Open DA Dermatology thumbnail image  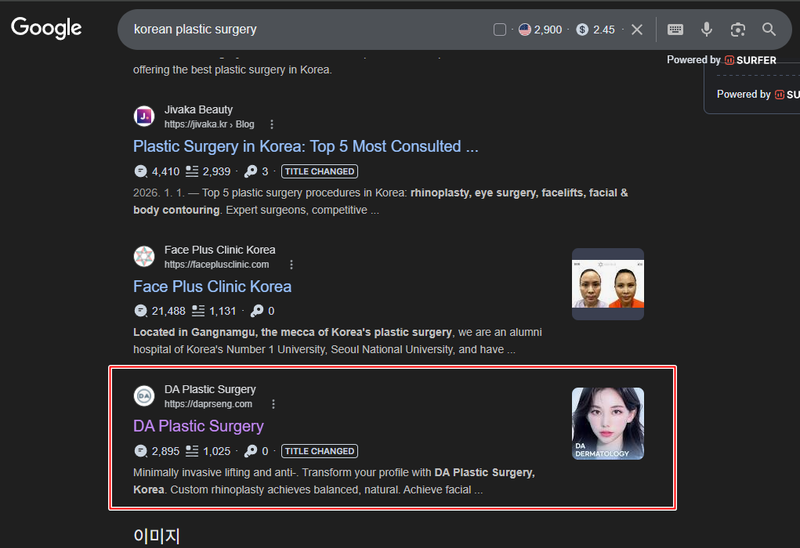point(608,424)
